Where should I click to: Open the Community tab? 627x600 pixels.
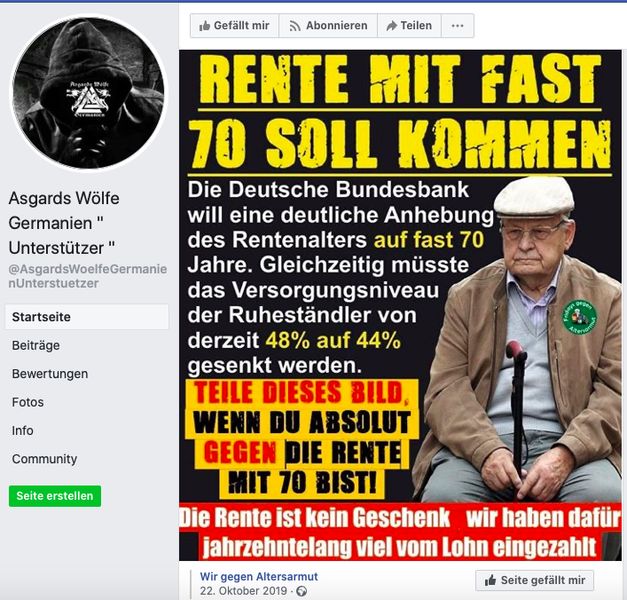pyautogui.click(x=44, y=459)
